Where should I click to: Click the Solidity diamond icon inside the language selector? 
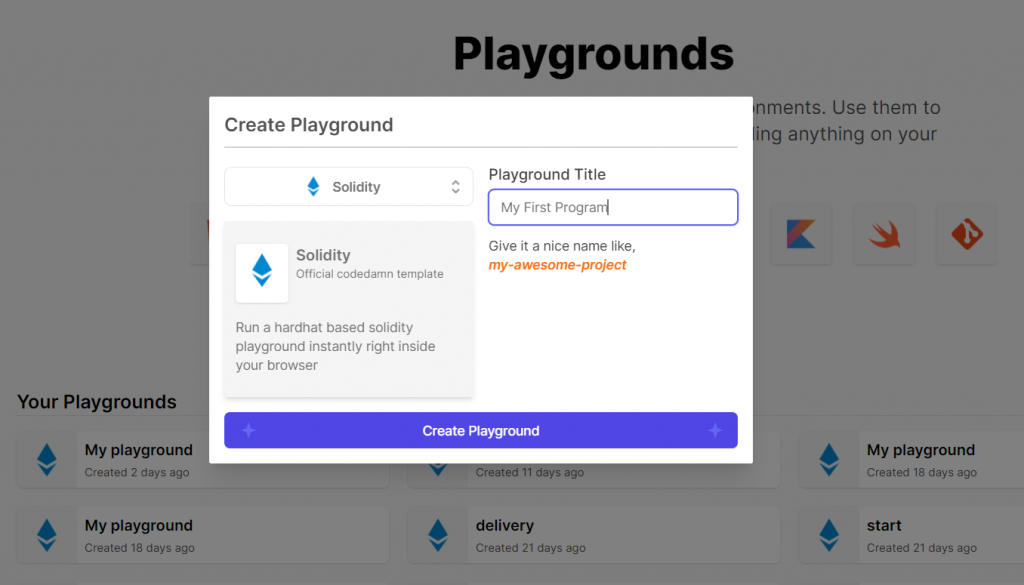click(x=315, y=186)
